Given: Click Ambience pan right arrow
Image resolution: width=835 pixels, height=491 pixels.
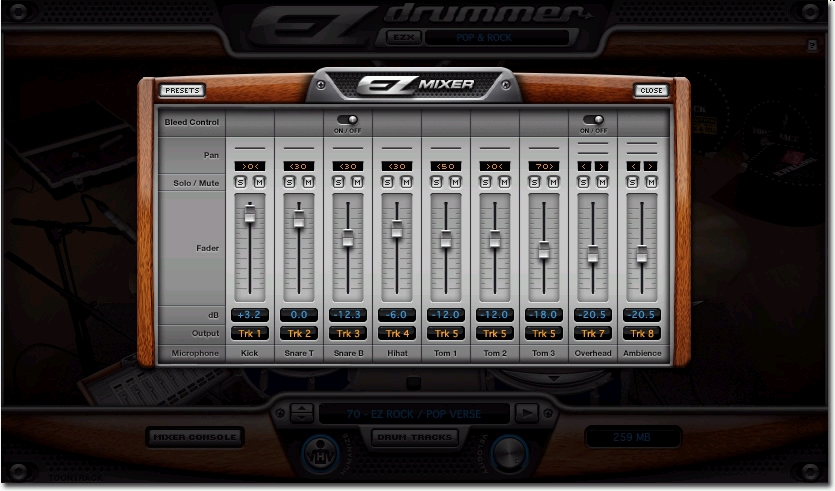Looking at the screenshot, I should click(650, 167).
